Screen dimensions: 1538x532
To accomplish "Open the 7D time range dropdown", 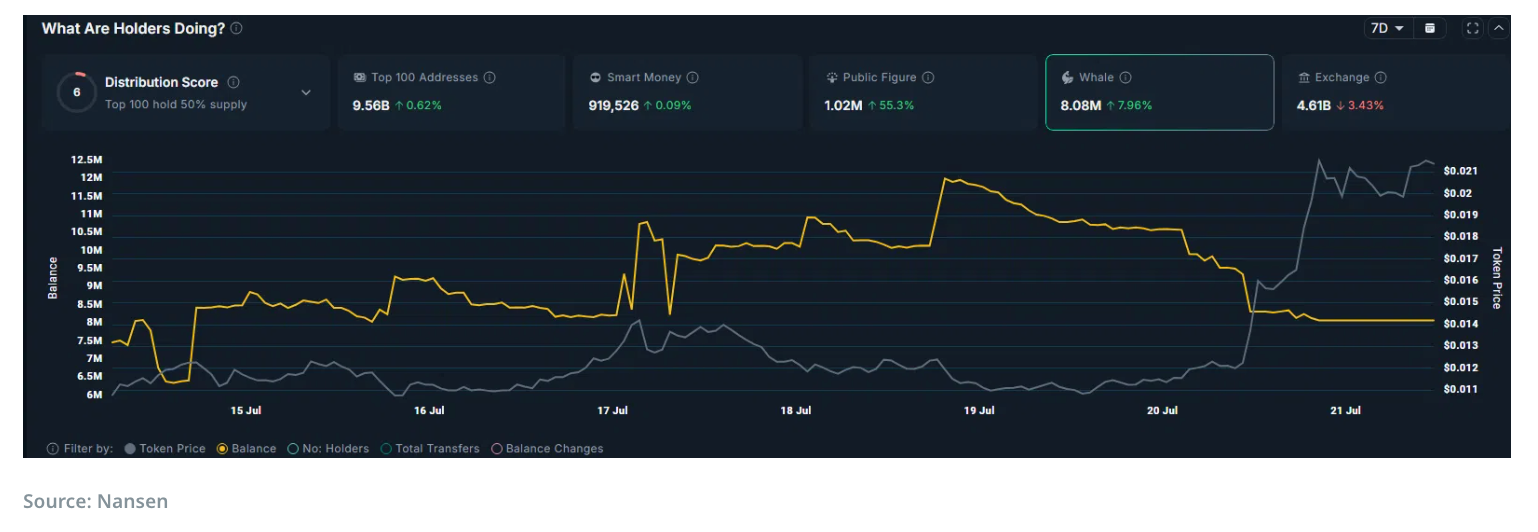I will coord(1387,29).
